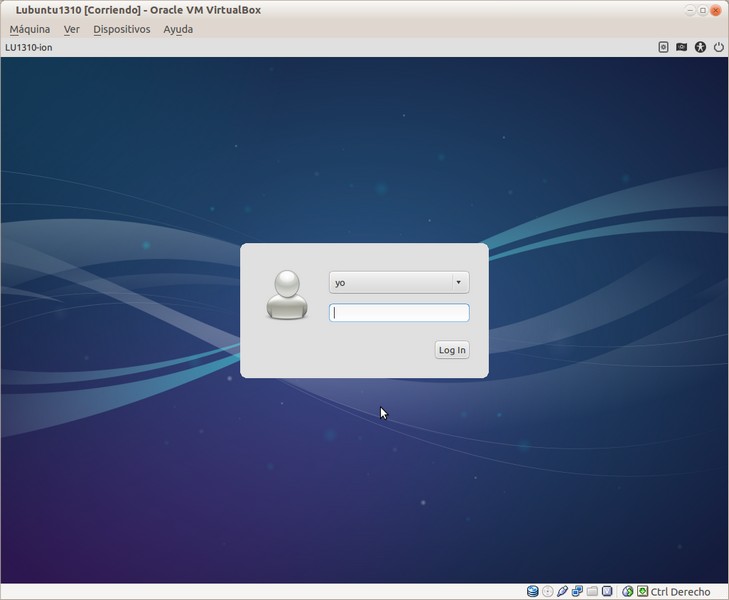Click the USB devices status icon
Viewport: 729px width, 600px height.
563,591
